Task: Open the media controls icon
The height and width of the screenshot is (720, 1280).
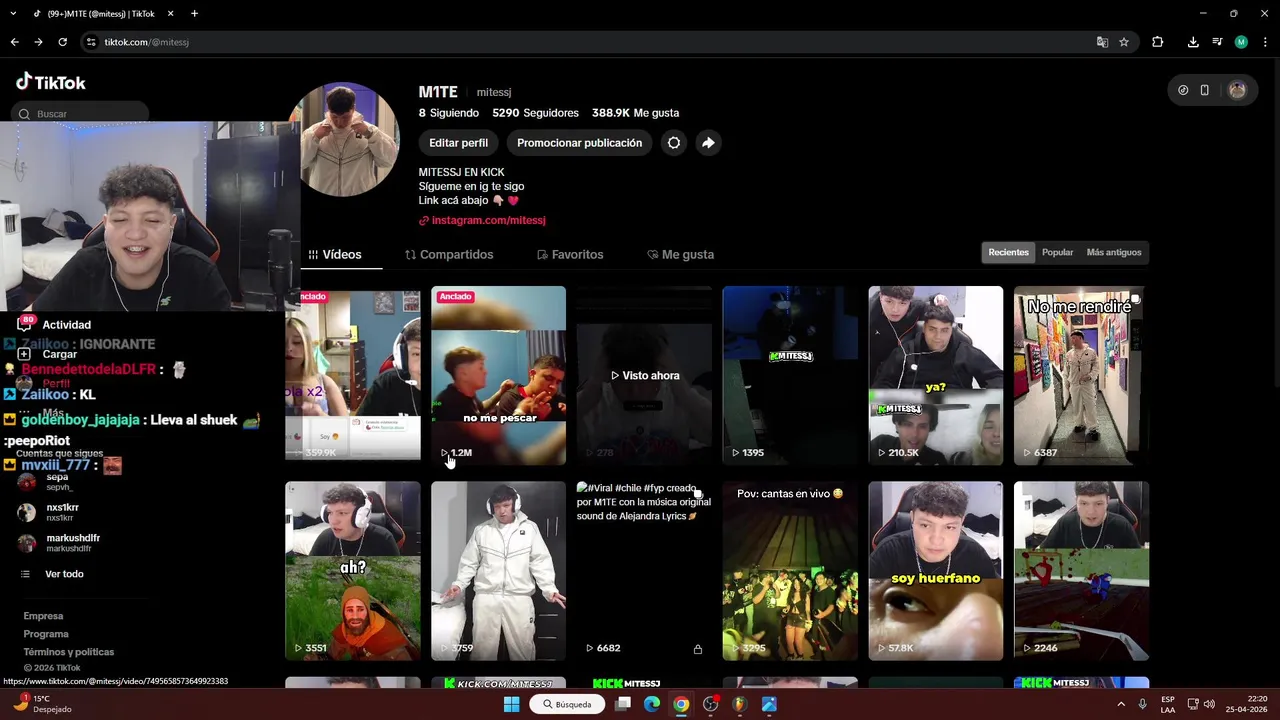Action: 1217,42
